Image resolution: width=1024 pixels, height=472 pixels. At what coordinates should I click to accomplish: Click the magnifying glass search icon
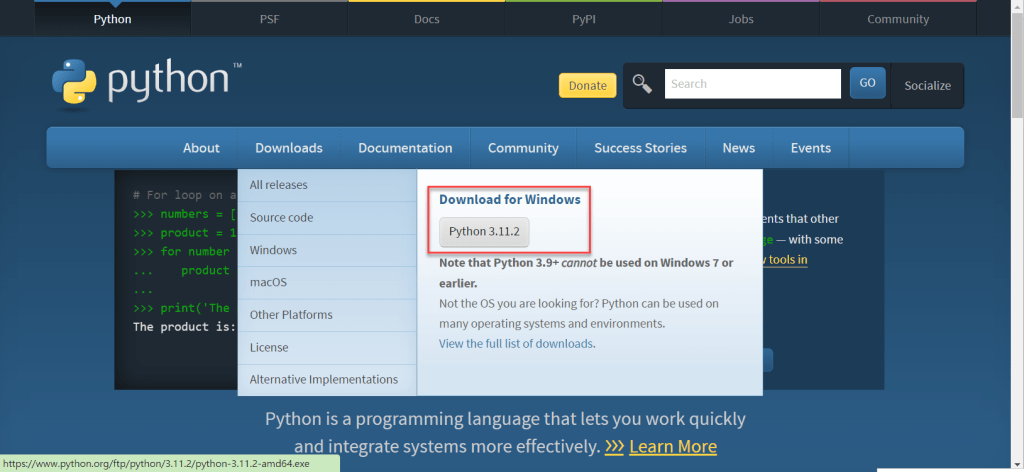[x=643, y=84]
